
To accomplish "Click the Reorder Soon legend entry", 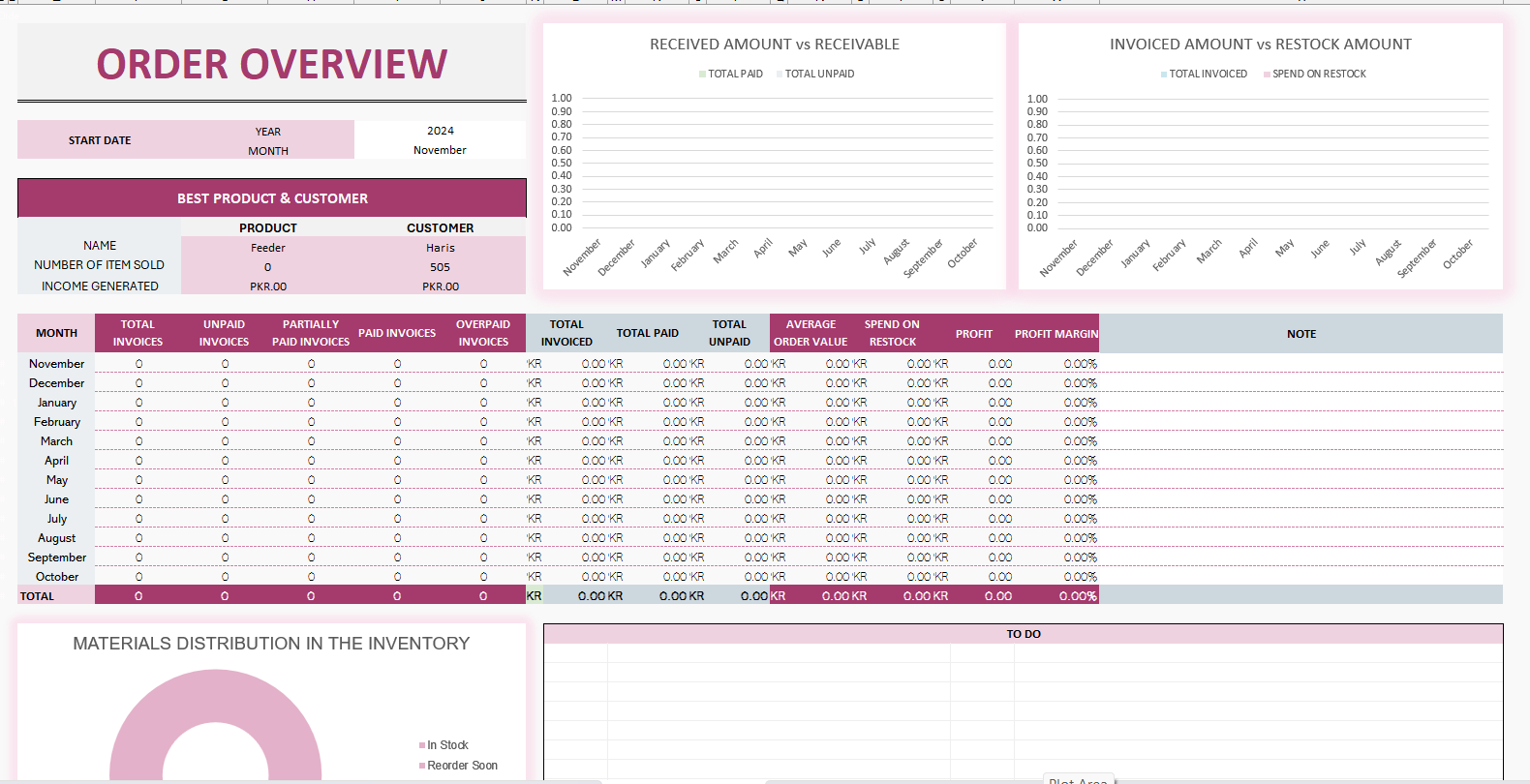I will click(x=458, y=766).
